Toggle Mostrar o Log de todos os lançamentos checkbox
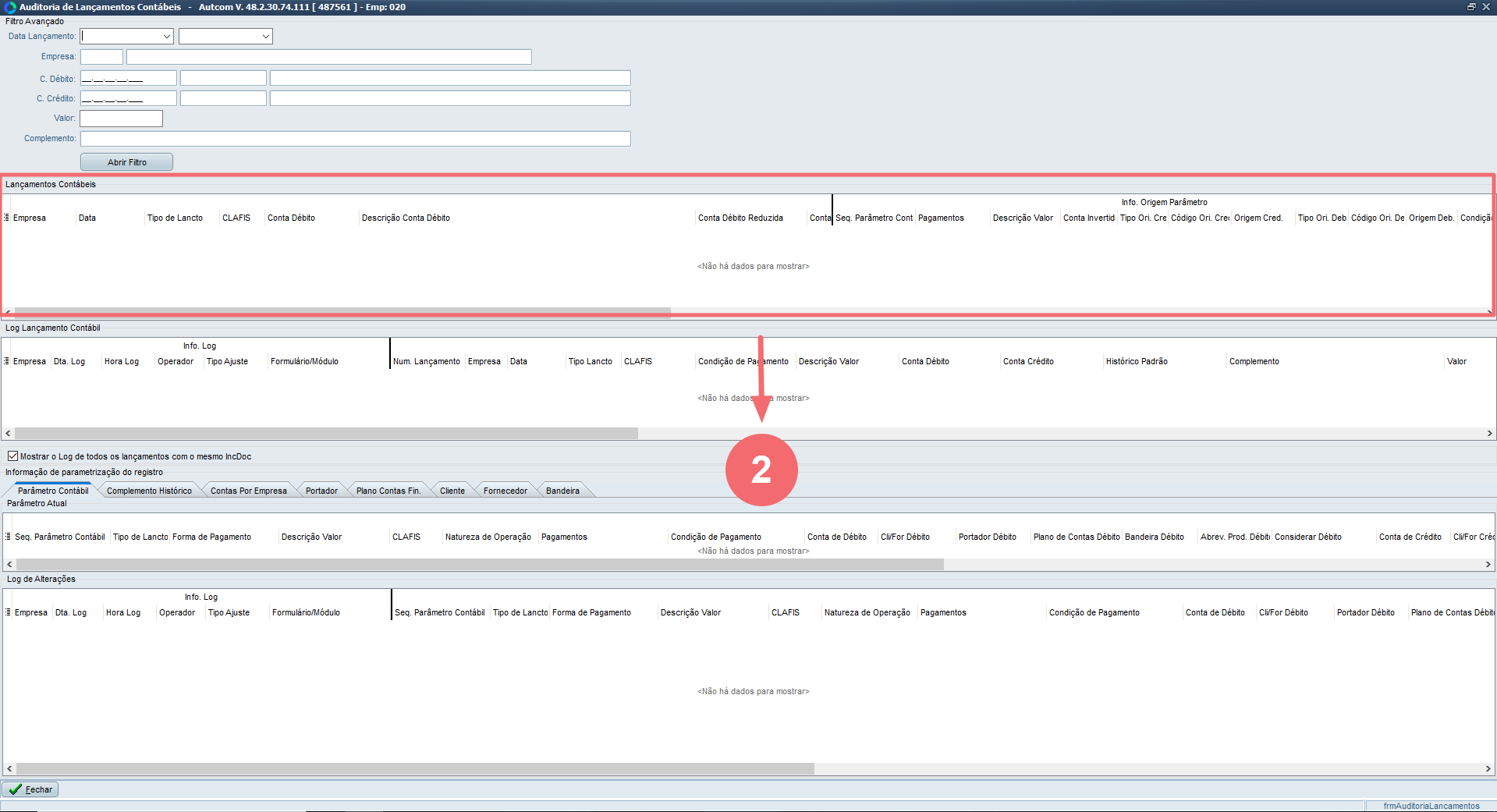The height and width of the screenshot is (812, 1497). pyautogui.click(x=12, y=456)
